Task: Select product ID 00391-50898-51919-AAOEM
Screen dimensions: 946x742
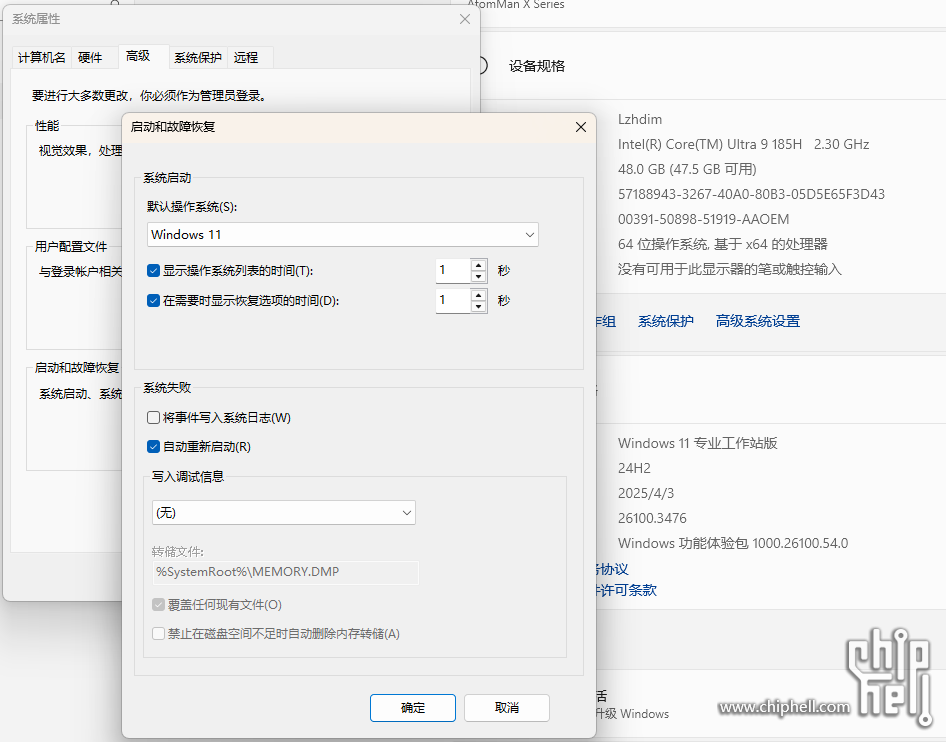Action: tap(703, 219)
